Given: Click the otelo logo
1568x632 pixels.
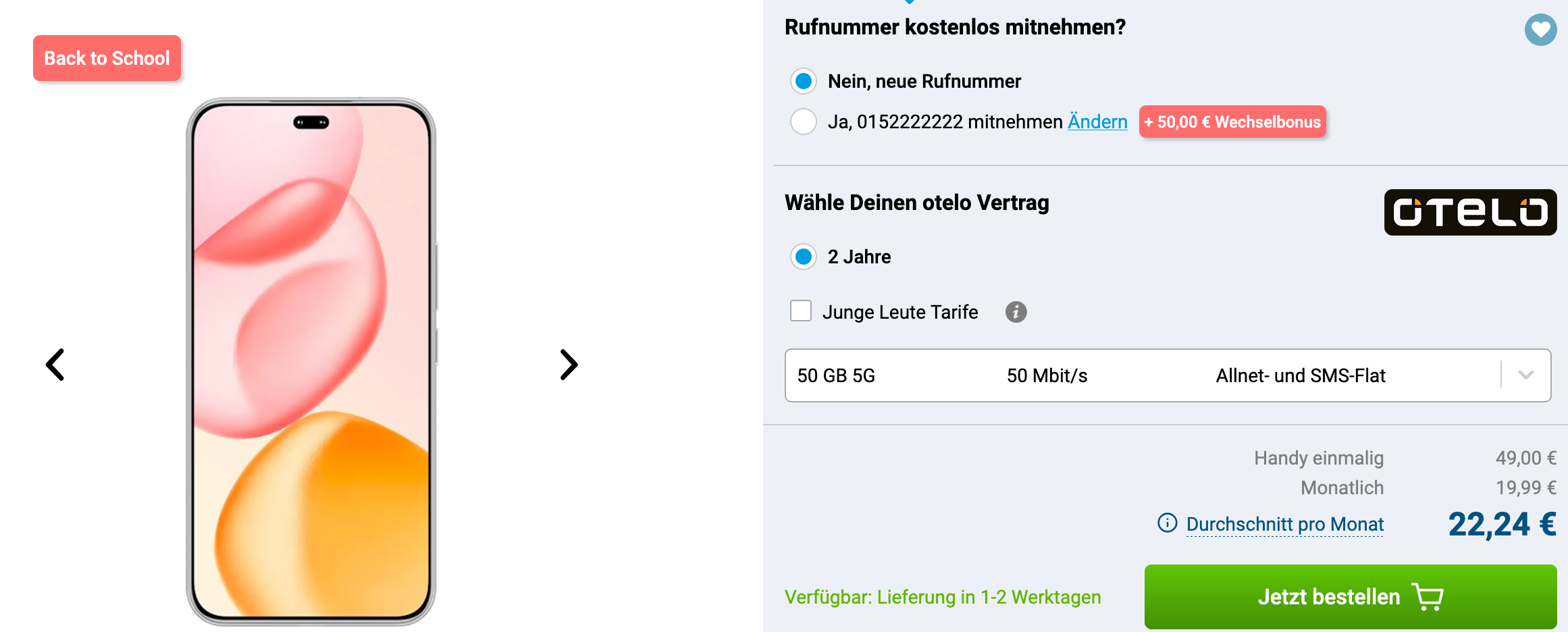Looking at the screenshot, I should [1470, 212].
